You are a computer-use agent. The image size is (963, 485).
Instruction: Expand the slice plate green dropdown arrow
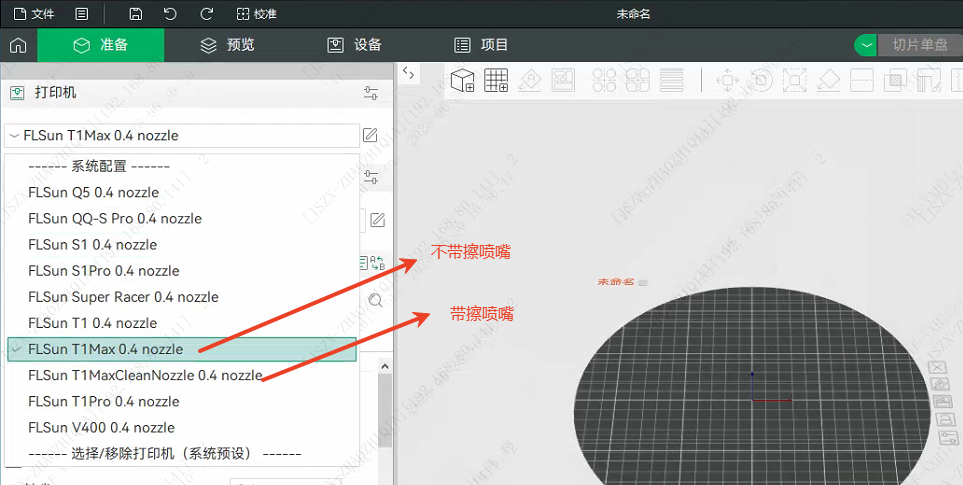click(x=865, y=45)
